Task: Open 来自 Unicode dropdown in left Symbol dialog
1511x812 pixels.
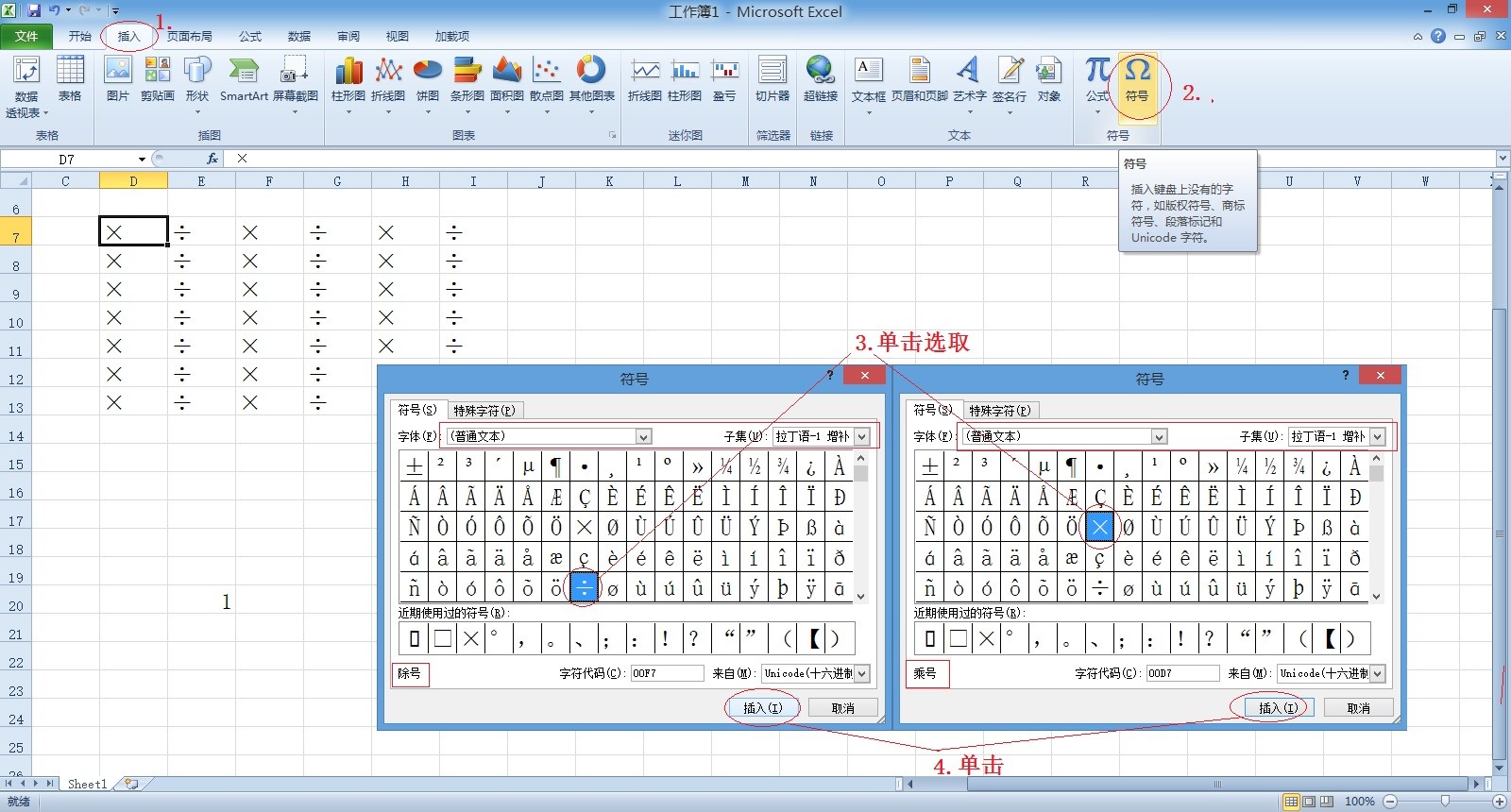Action: tap(862, 673)
